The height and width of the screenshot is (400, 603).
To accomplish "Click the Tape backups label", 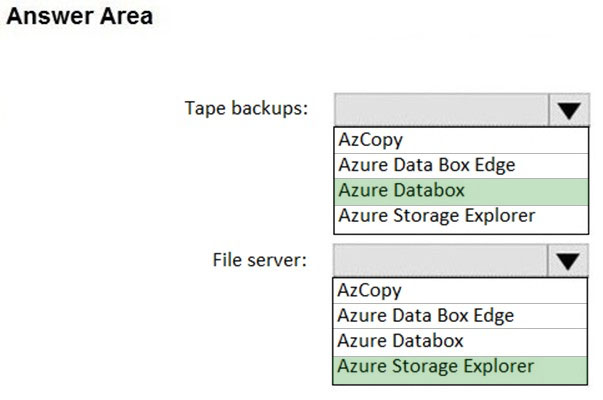I will pos(247,108).
